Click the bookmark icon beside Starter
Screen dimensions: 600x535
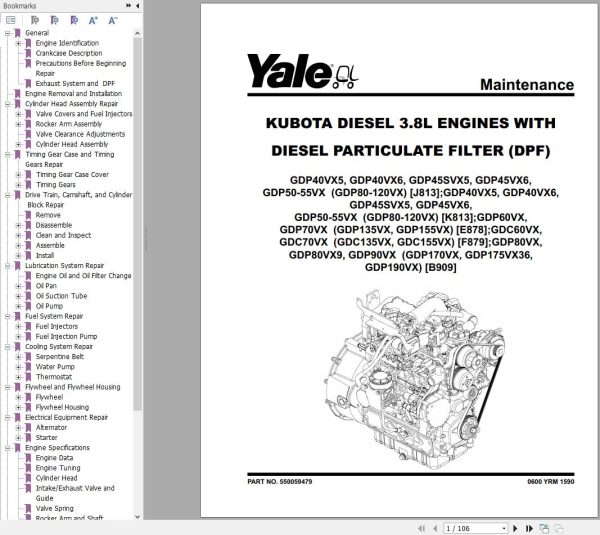[28, 437]
